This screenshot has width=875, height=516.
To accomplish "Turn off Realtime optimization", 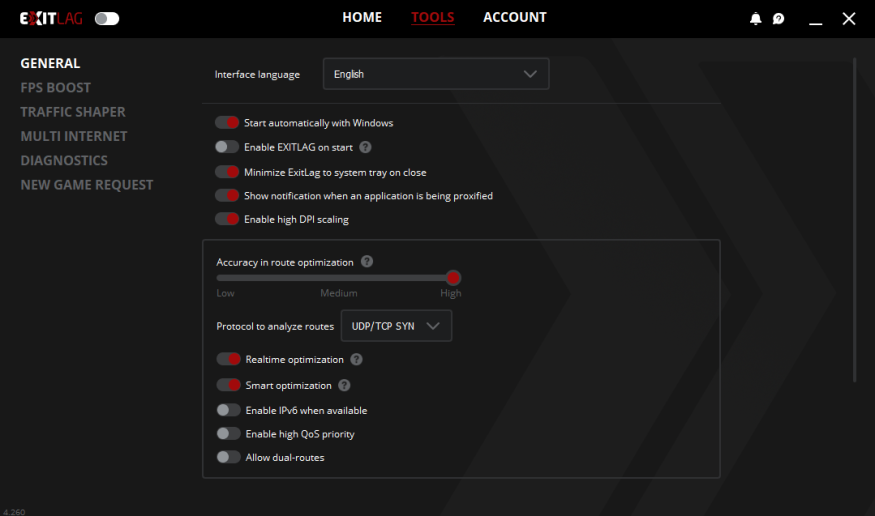I will tap(228, 359).
